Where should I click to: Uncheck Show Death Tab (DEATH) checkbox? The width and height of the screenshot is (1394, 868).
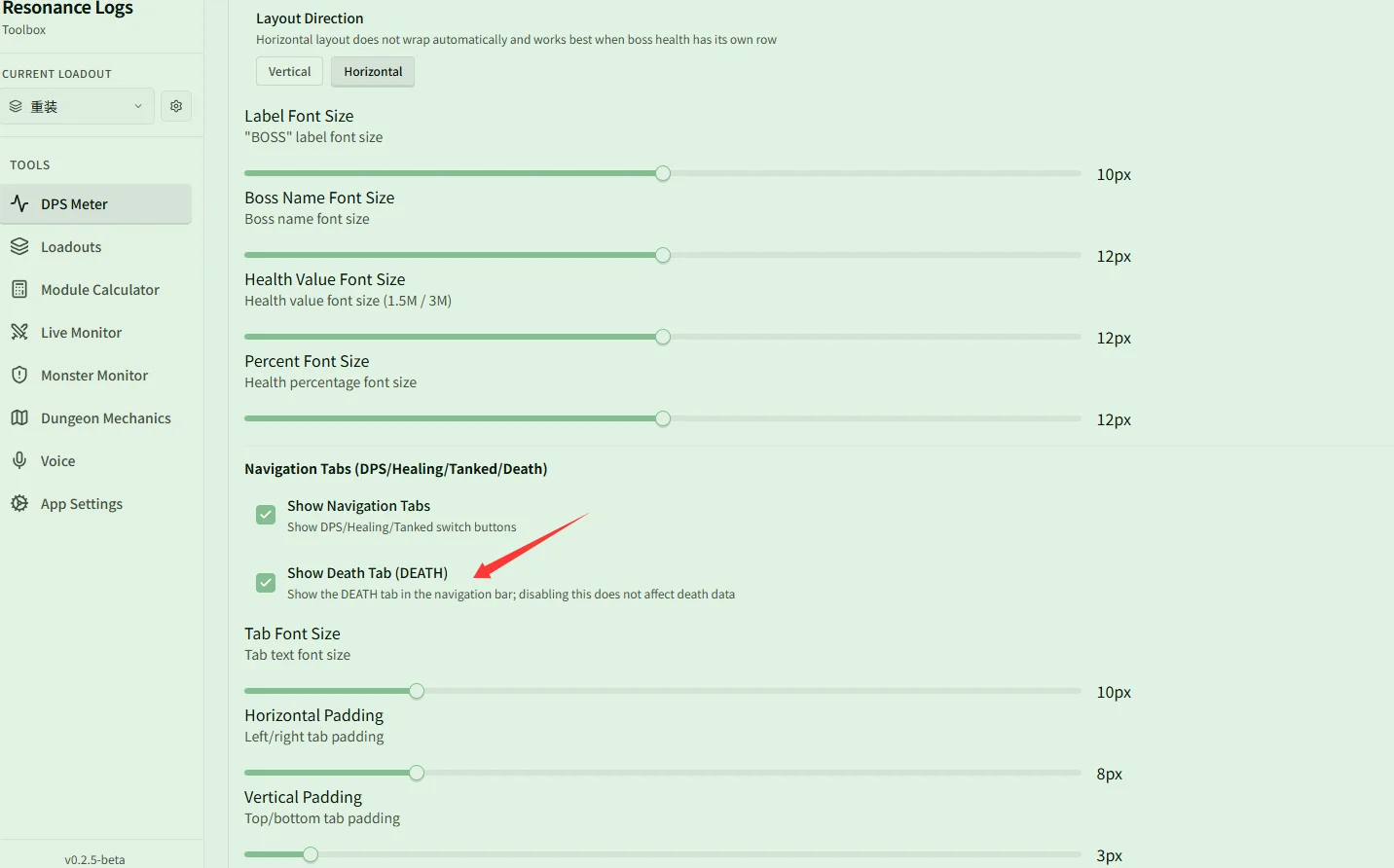[266, 582]
